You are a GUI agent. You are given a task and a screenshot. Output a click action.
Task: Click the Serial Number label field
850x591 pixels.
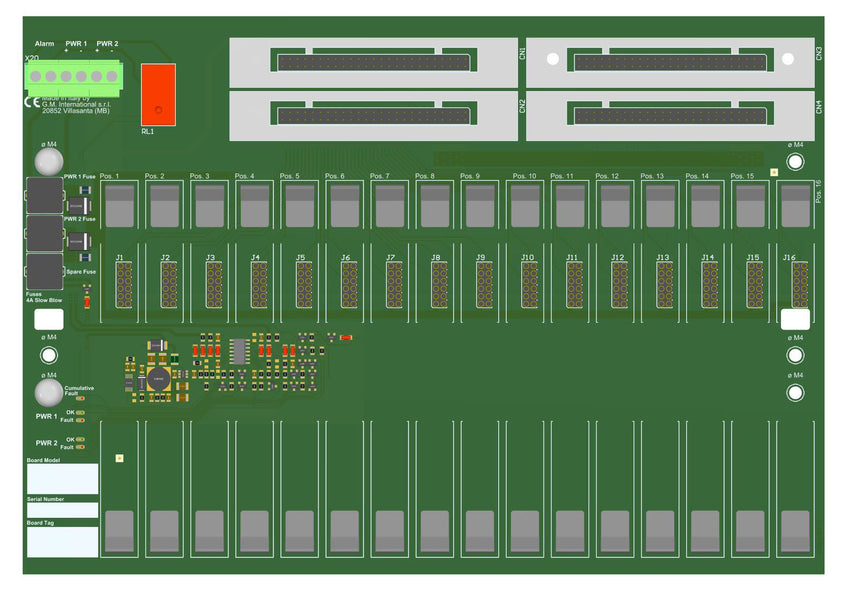click(x=62, y=510)
